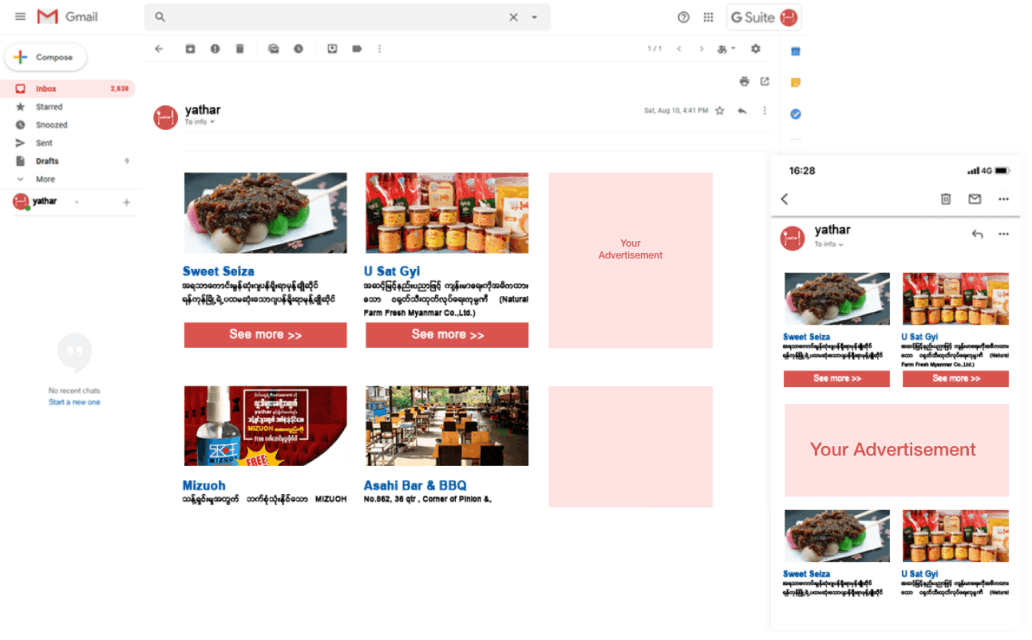Image resolution: width=1032 pixels, height=640 pixels.
Task: Snooze this email with the clock icon
Action: [298, 49]
